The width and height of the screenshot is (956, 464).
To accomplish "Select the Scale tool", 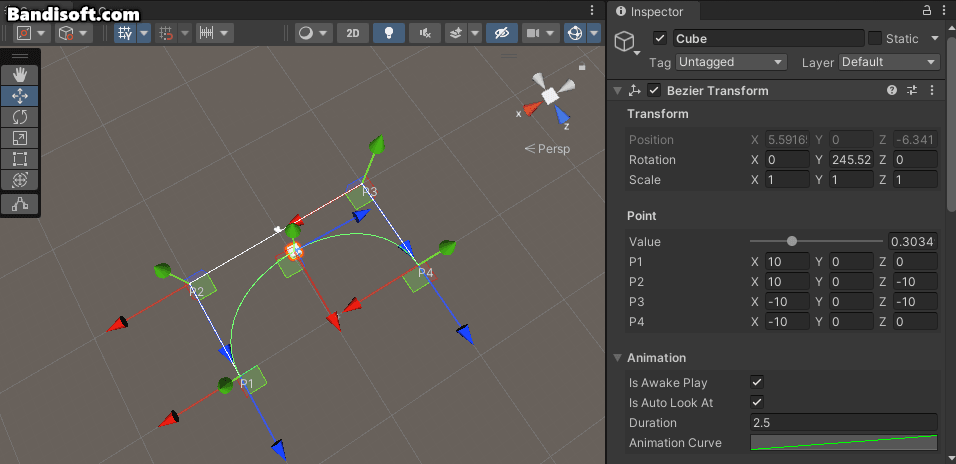I will click(x=20, y=138).
